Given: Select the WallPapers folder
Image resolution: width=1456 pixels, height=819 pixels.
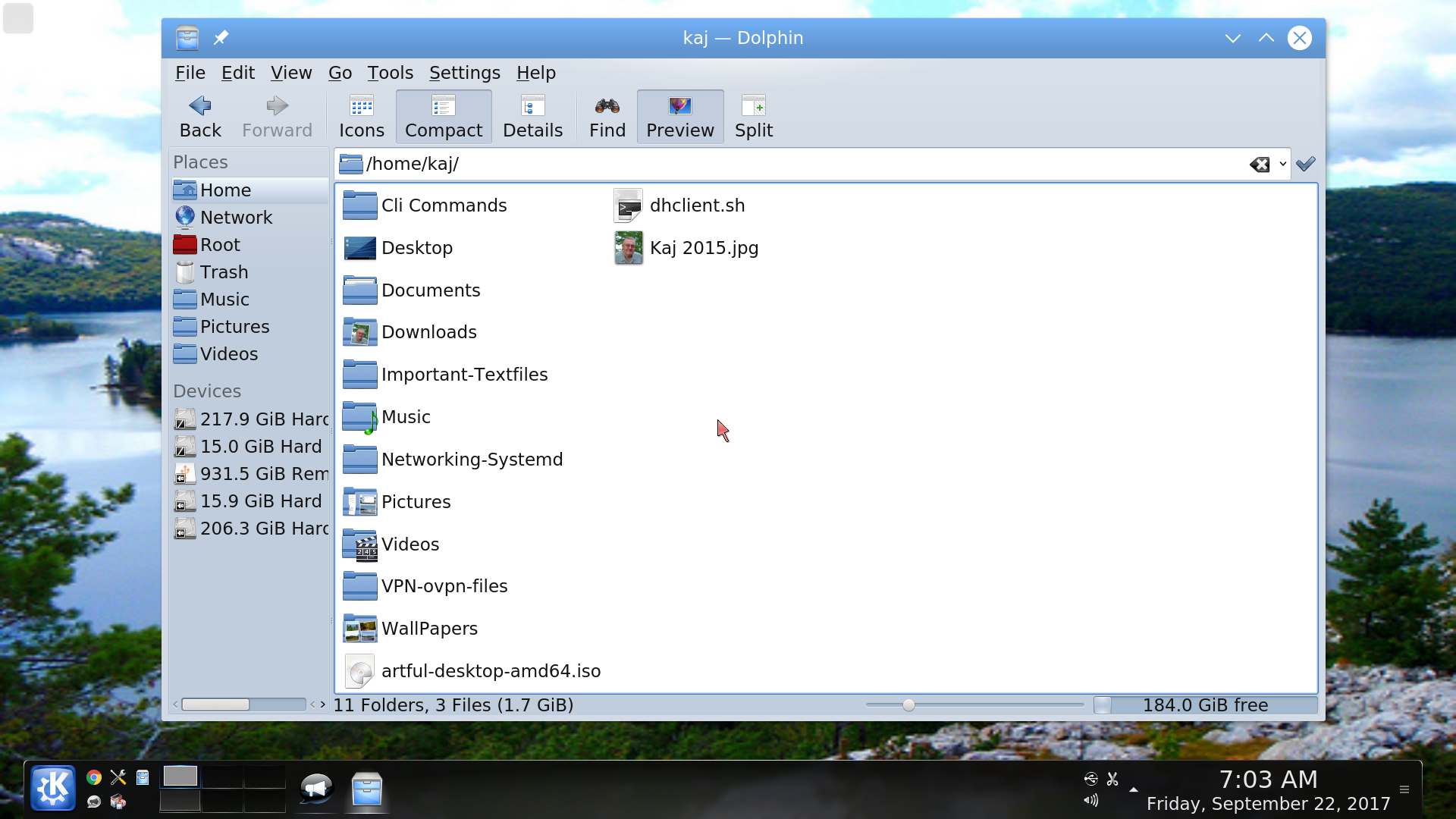Looking at the screenshot, I should coord(410,629).
